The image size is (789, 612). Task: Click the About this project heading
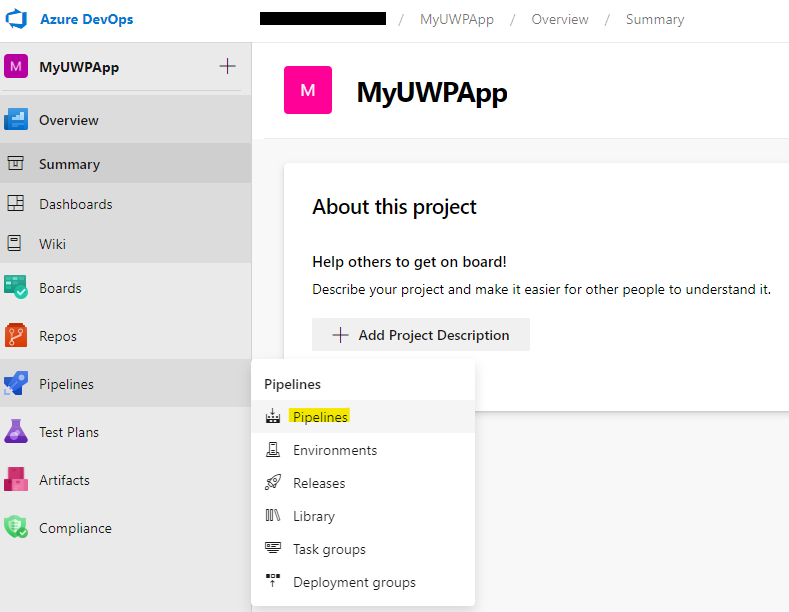pyautogui.click(x=394, y=207)
